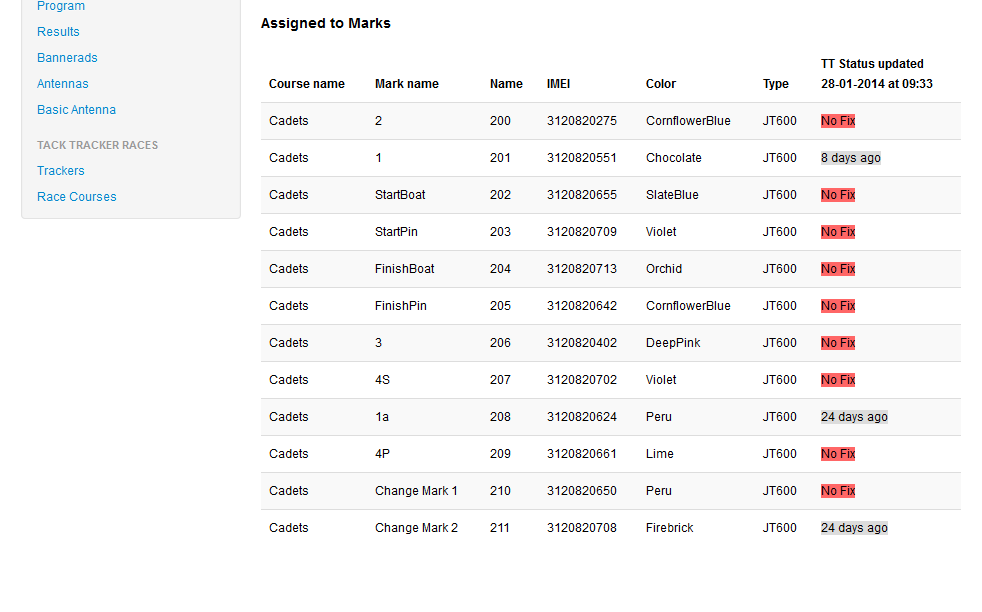982x612 pixels.
Task: Click the Mark name column header
Action: point(406,84)
